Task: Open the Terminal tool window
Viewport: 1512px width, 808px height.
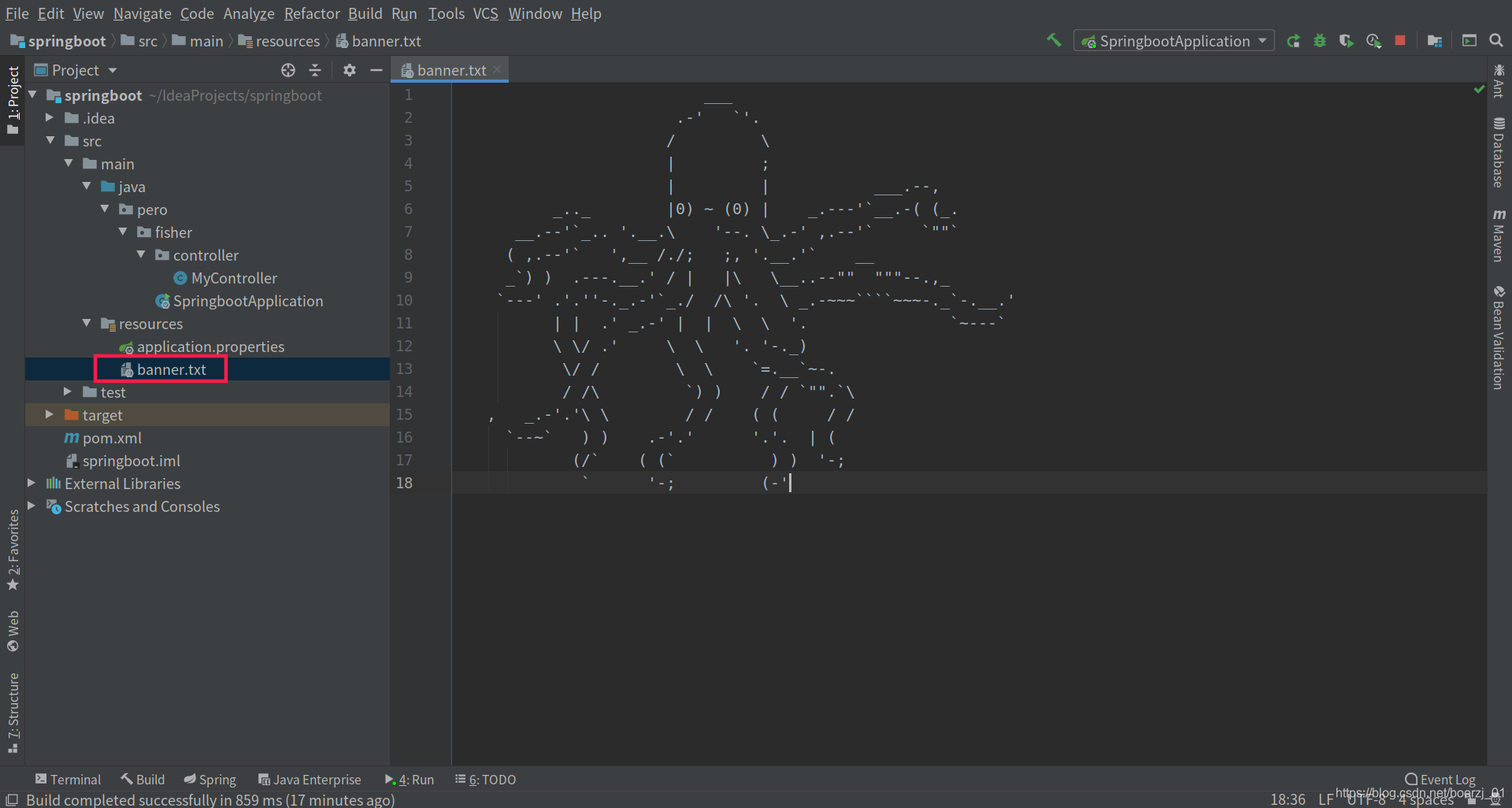Action: pyautogui.click(x=68, y=780)
